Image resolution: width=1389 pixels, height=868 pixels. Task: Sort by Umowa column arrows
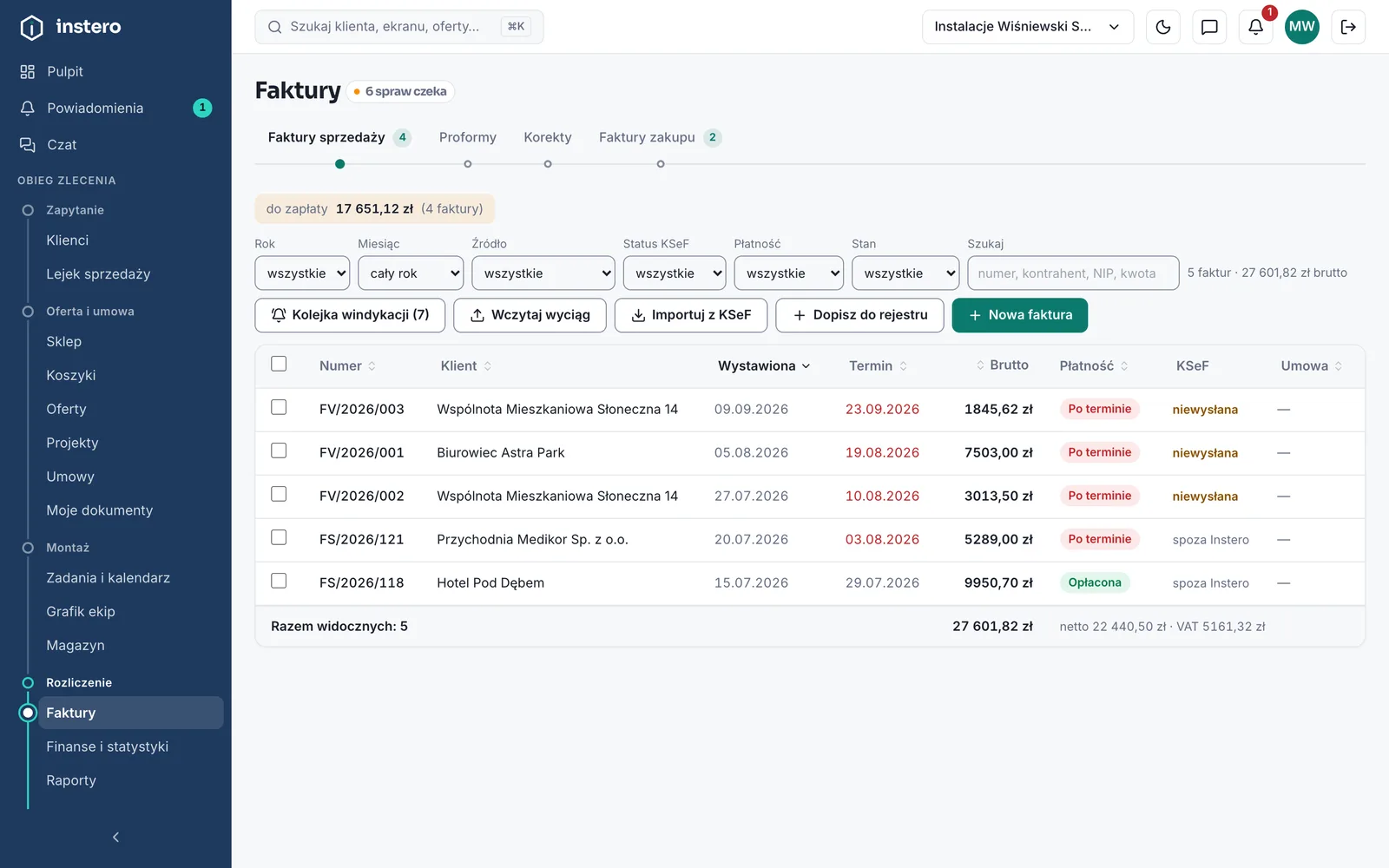1338,366
